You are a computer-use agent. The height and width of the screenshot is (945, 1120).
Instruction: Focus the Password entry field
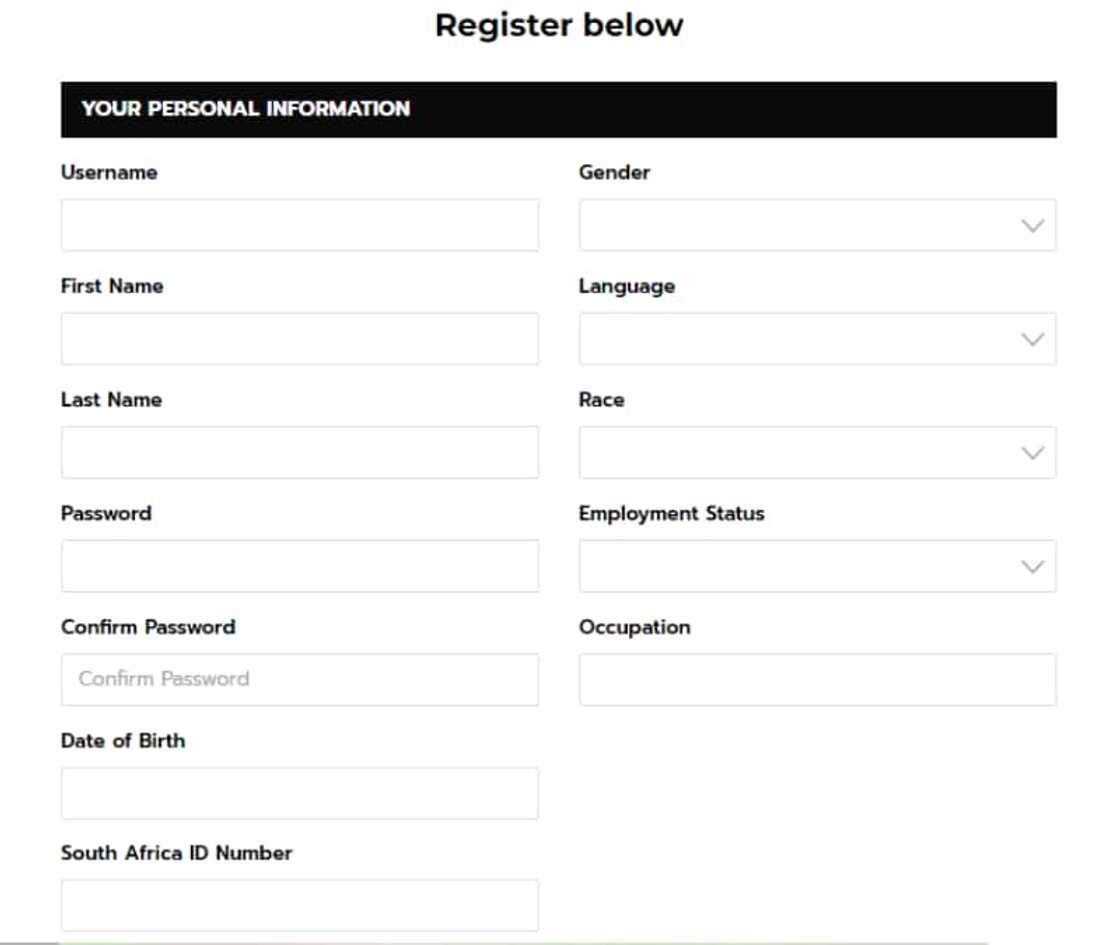click(297, 566)
